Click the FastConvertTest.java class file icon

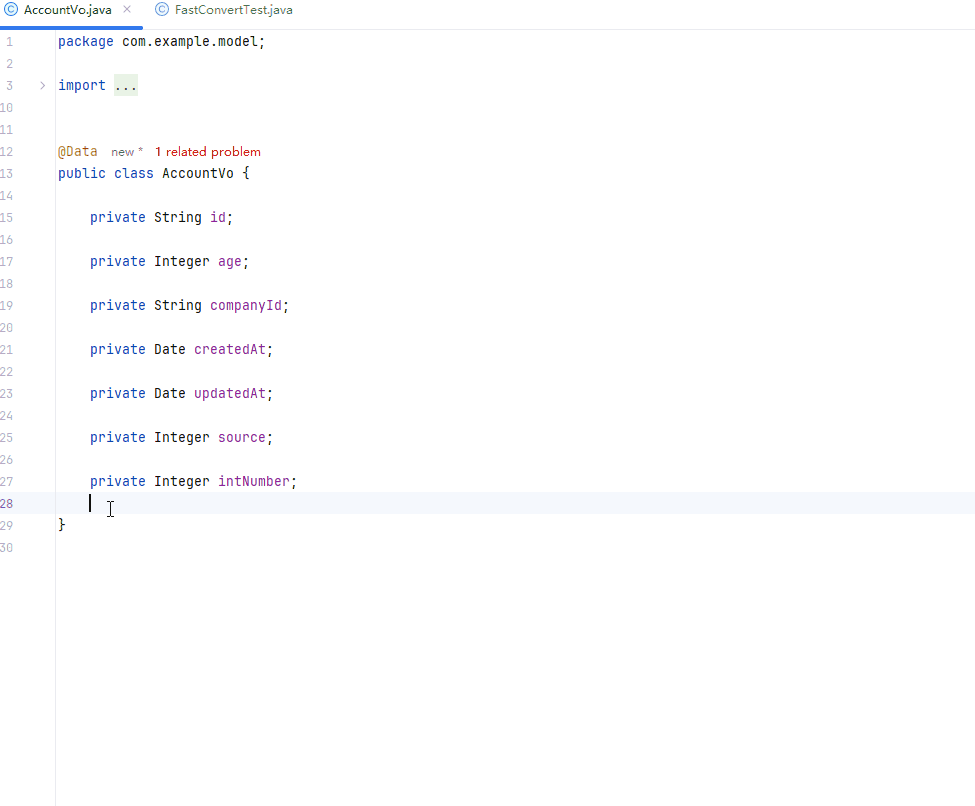[x=162, y=9]
